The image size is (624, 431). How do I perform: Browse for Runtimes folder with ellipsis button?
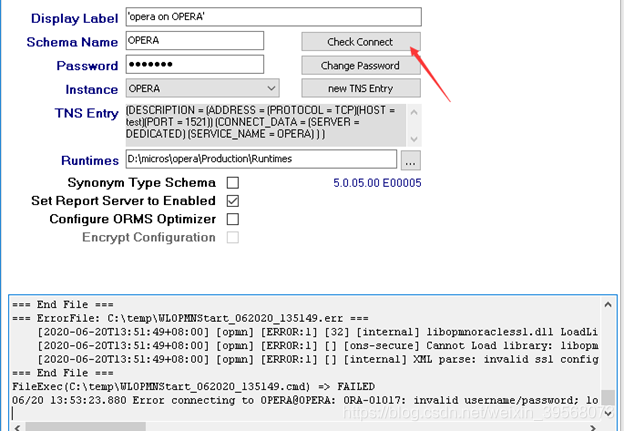tap(410, 160)
